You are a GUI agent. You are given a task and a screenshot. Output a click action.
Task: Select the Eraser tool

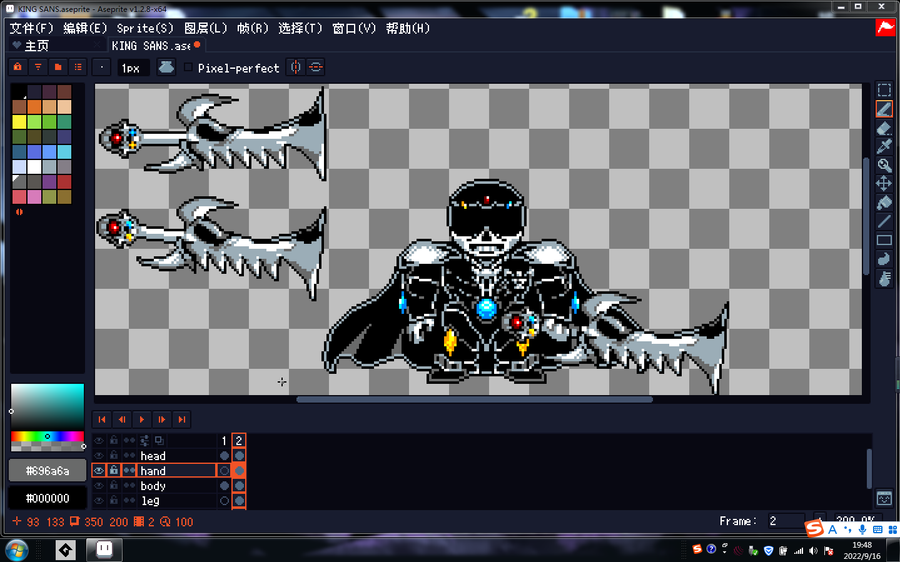884,127
